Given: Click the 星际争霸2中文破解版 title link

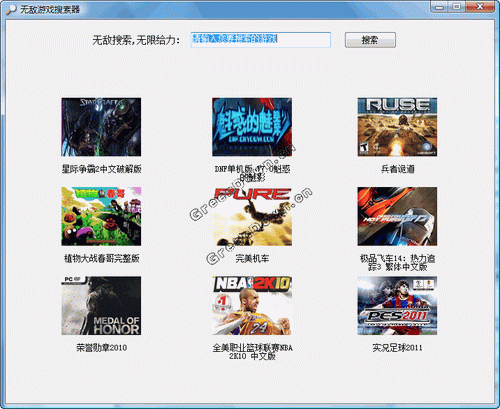Looking at the screenshot, I should [x=101, y=169].
